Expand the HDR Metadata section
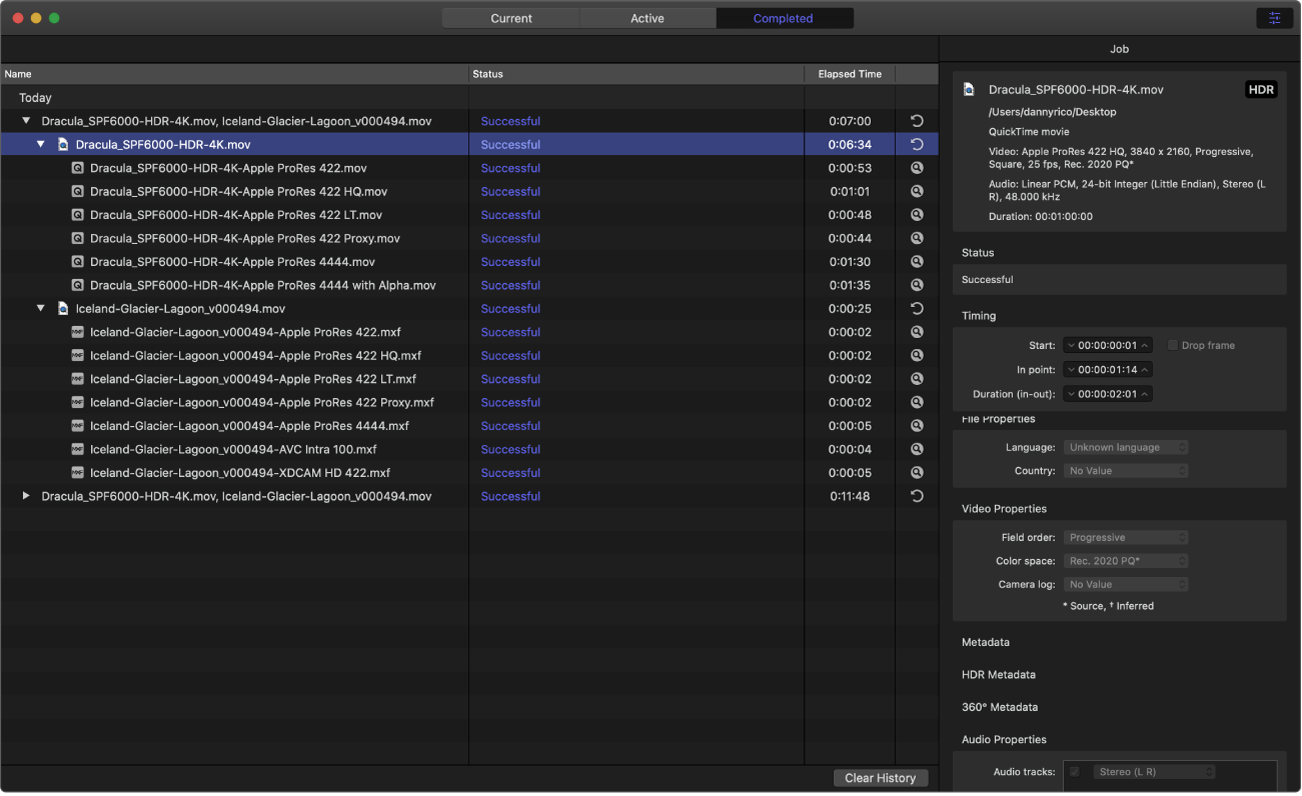The width and height of the screenshot is (1302, 796). tap(998, 675)
